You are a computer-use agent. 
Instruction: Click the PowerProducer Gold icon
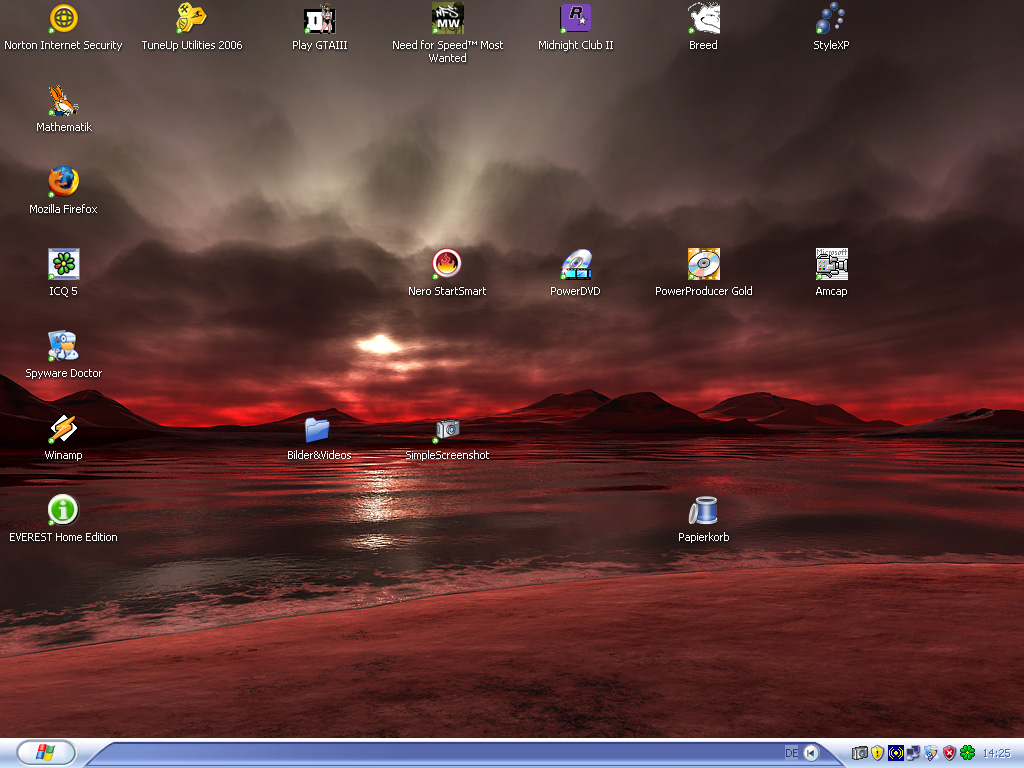click(x=703, y=264)
